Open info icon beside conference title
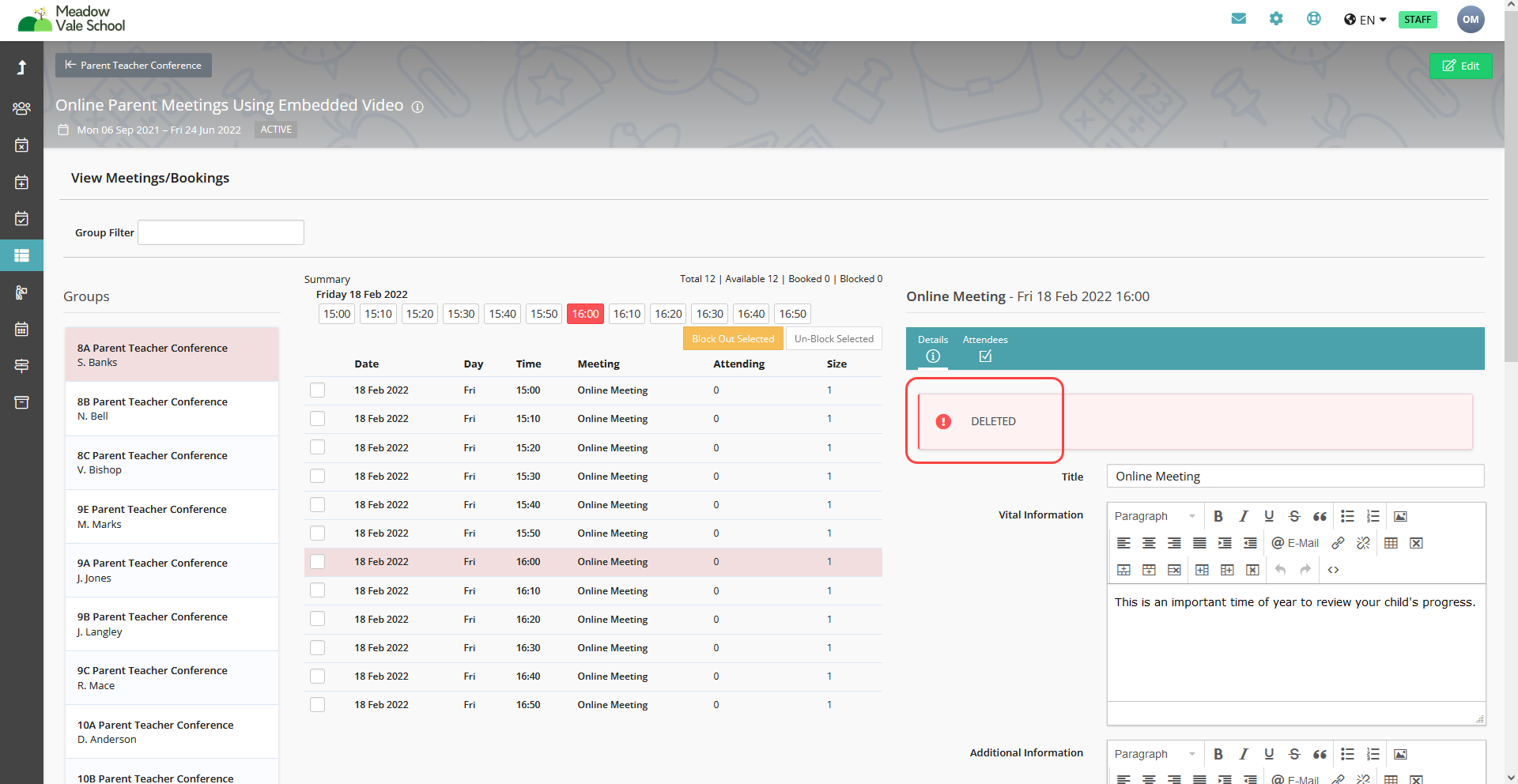The image size is (1518, 784). point(417,107)
